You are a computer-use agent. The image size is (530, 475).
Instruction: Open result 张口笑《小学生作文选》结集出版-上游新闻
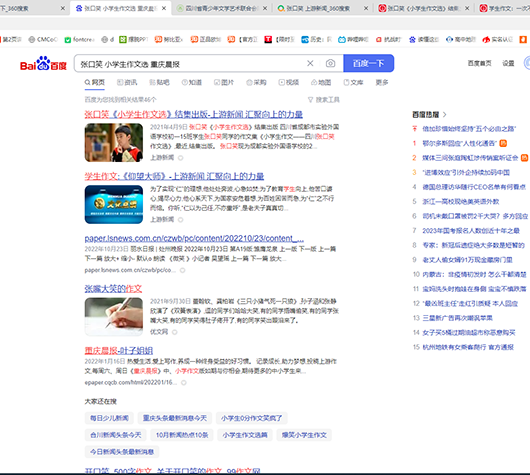[194, 114]
